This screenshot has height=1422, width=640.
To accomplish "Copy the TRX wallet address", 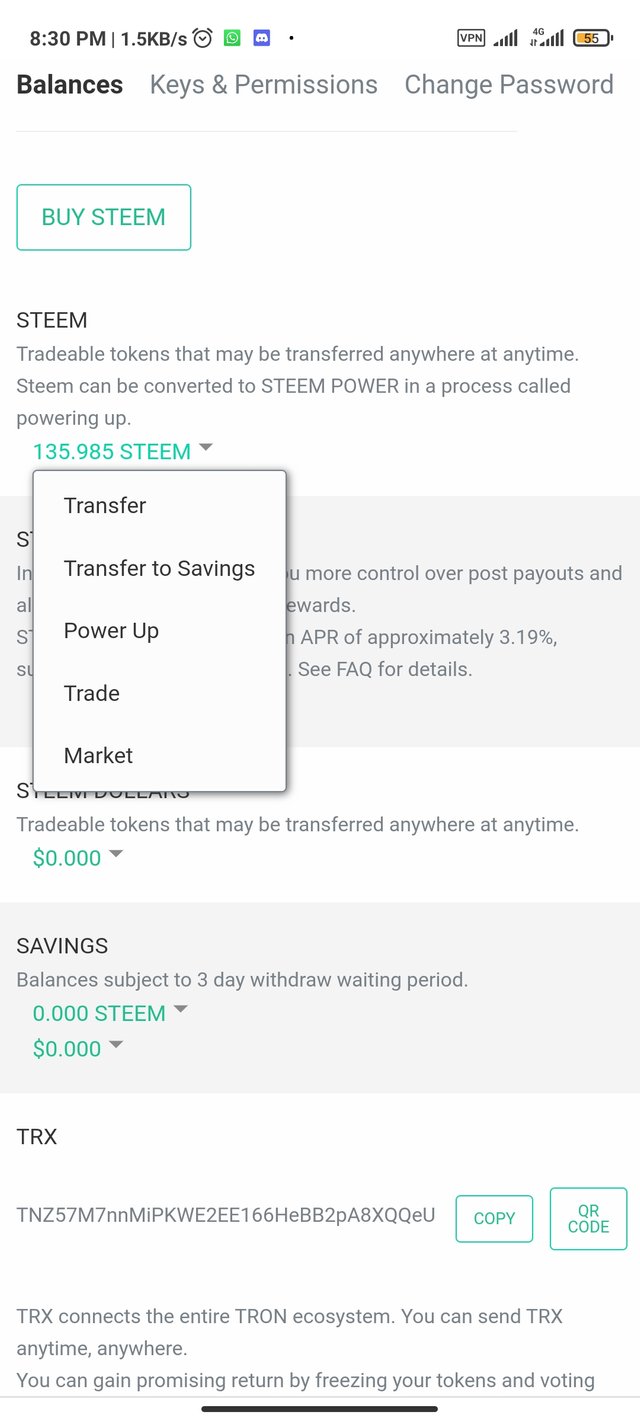I will coord(494,1218).
